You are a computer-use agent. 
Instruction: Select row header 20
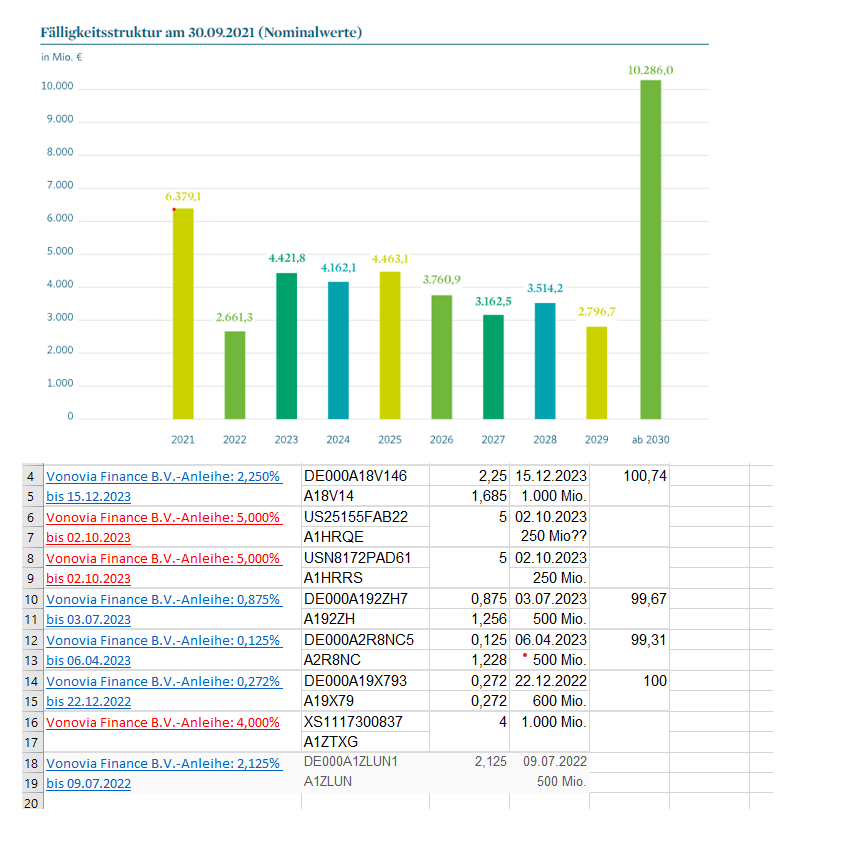tap(32, 803)
